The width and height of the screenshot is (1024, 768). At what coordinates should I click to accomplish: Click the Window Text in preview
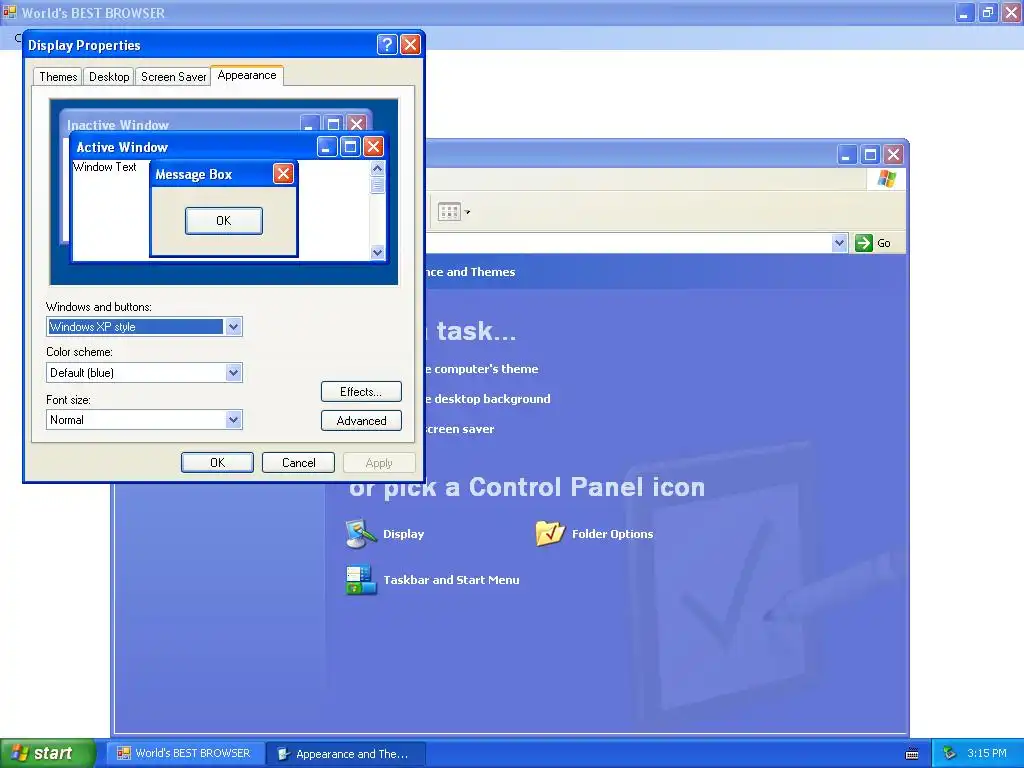pyautogui.click(x=104, y=167)
